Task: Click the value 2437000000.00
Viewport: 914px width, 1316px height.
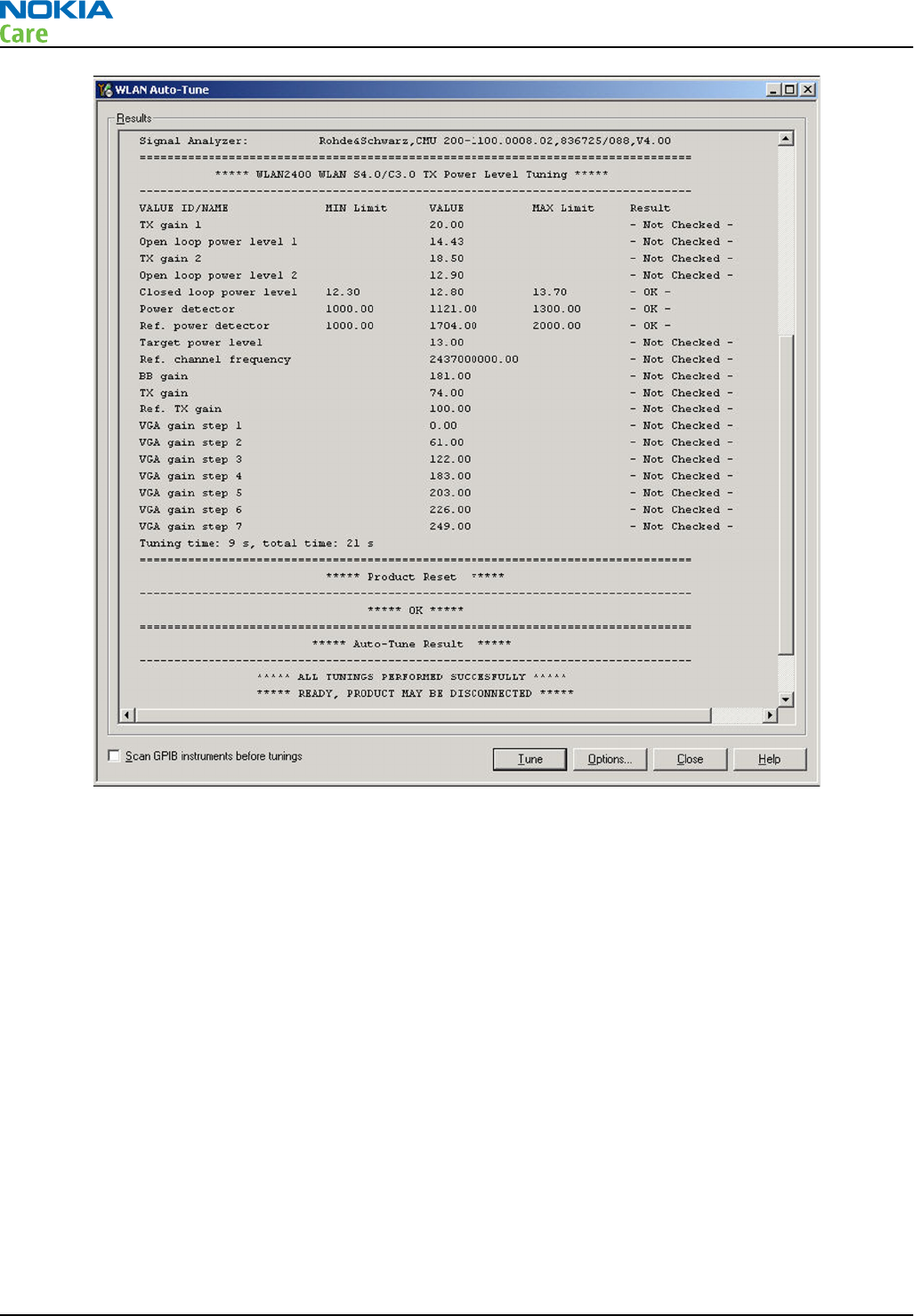Action: pos(473,359)
